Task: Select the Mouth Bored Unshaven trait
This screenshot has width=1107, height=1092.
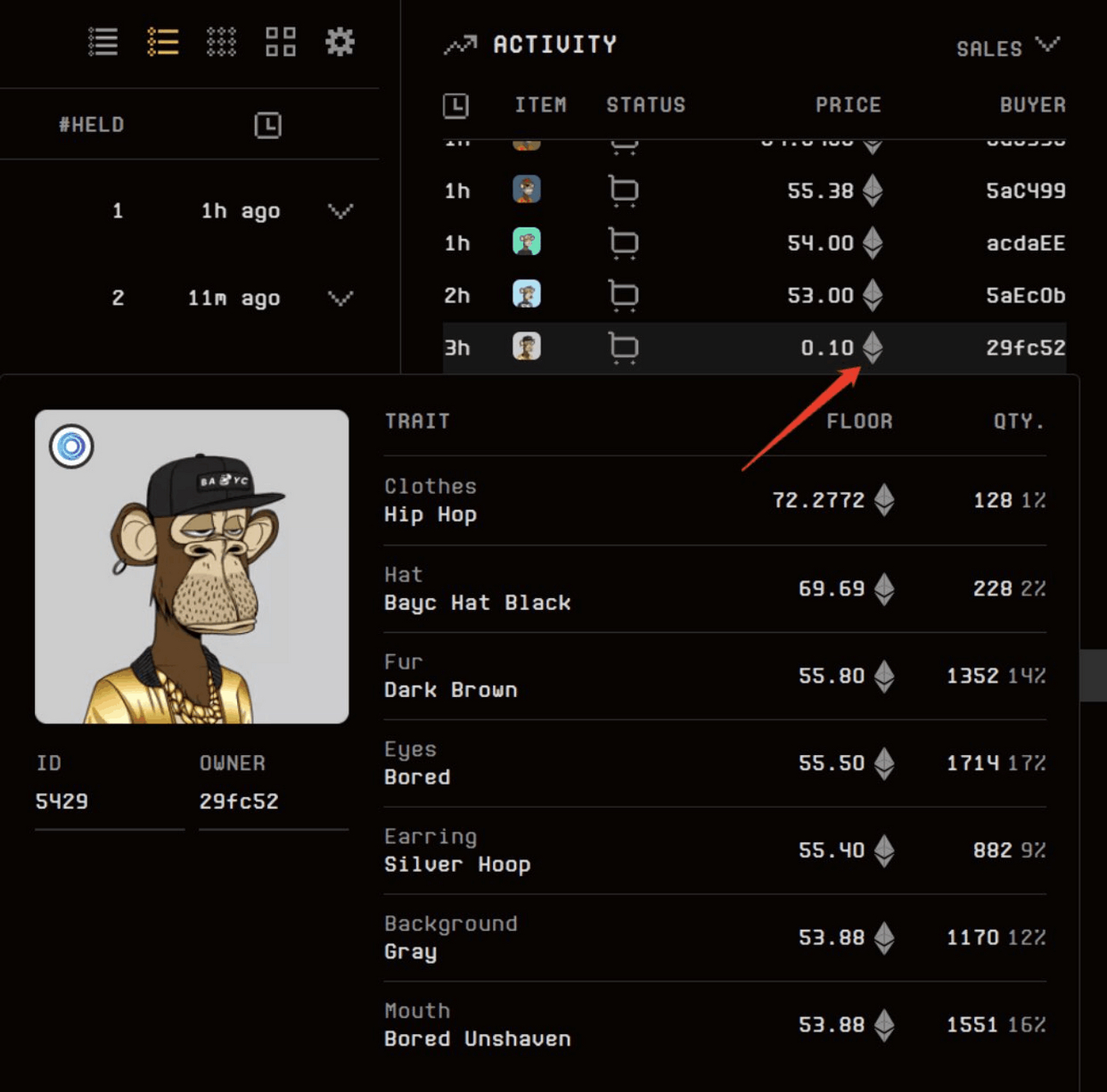Action: click(715, 1025)
